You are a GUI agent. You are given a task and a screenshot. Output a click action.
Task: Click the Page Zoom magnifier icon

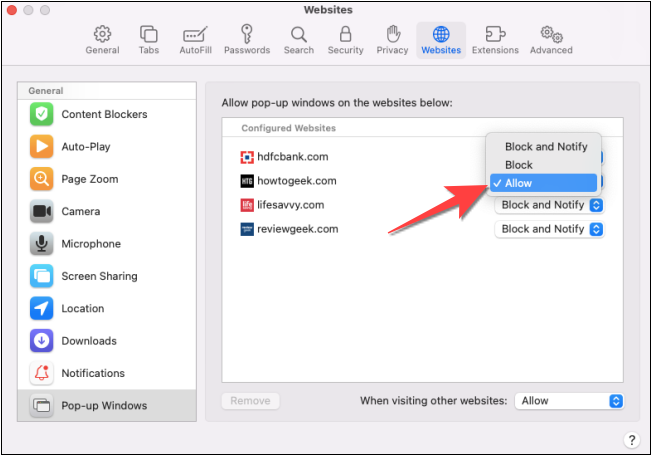pos(41,179)
